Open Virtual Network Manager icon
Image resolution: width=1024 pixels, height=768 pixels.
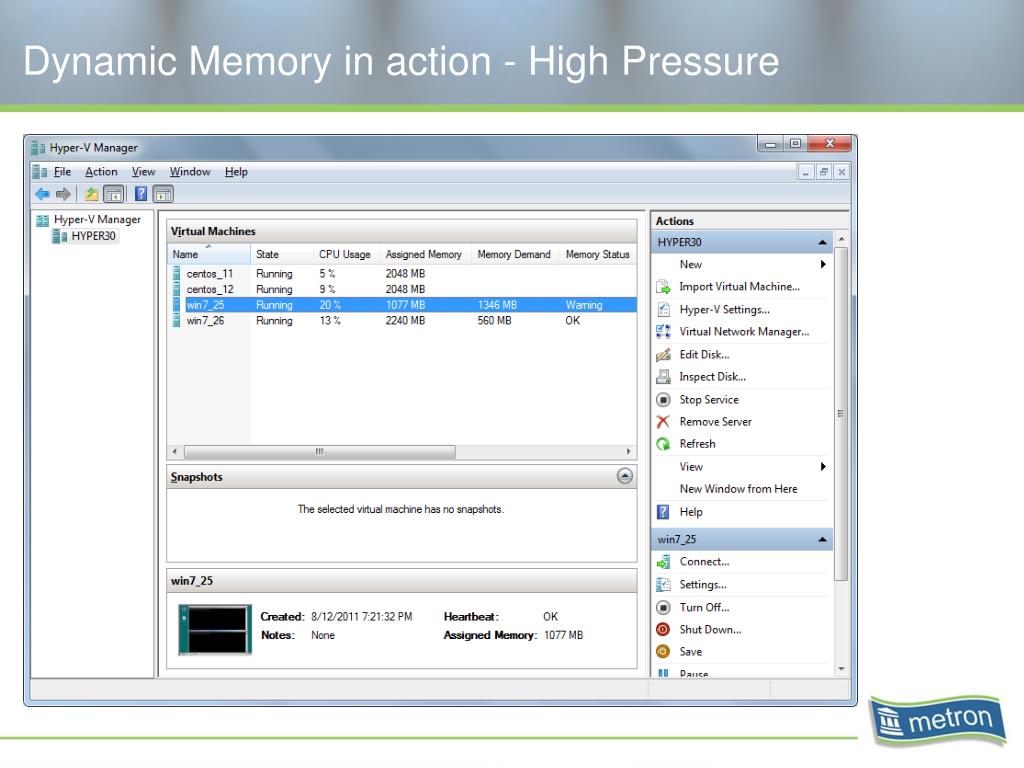(663, 332)
